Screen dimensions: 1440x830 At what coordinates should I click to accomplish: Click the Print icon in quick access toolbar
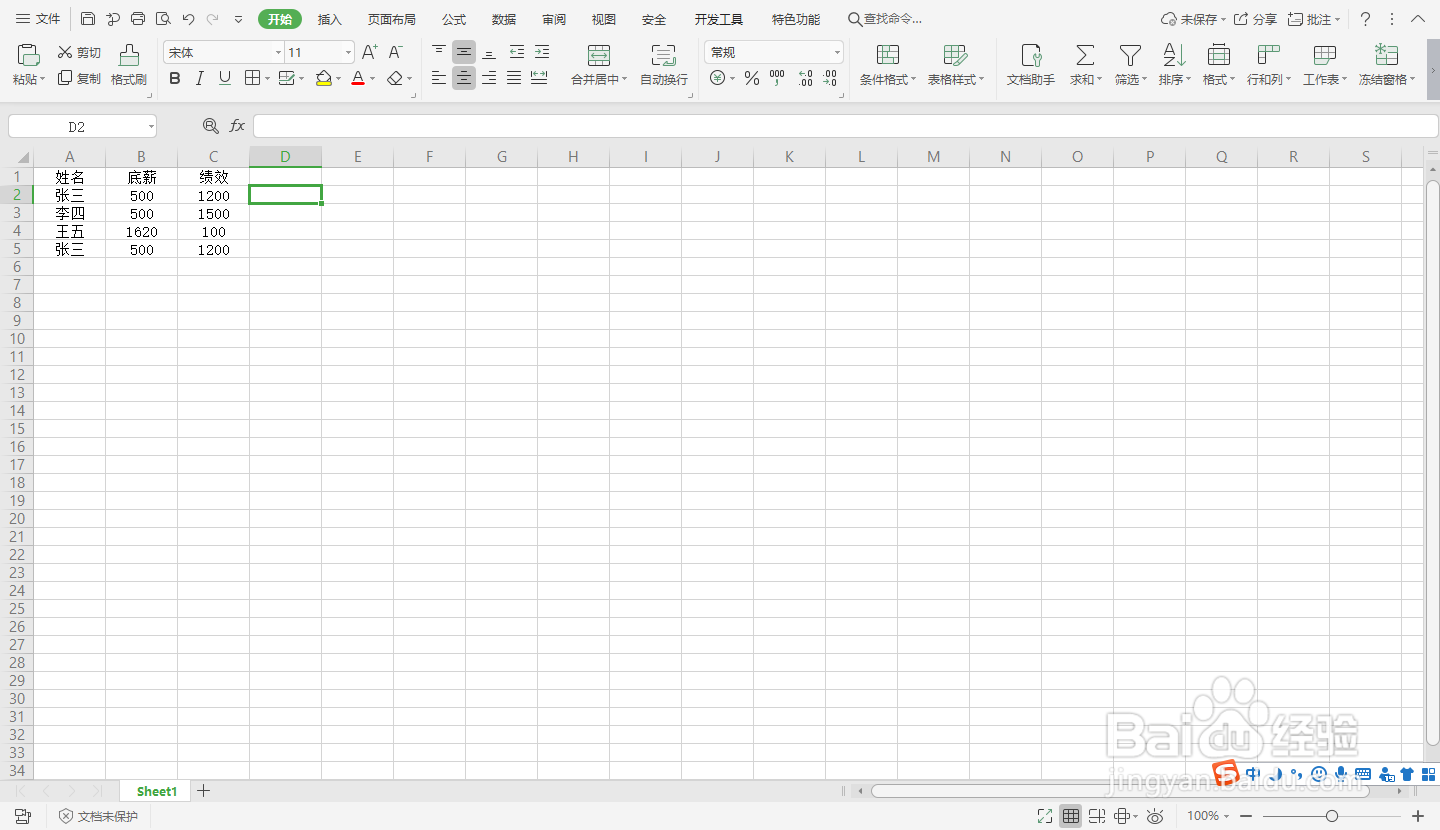point(138,19)
